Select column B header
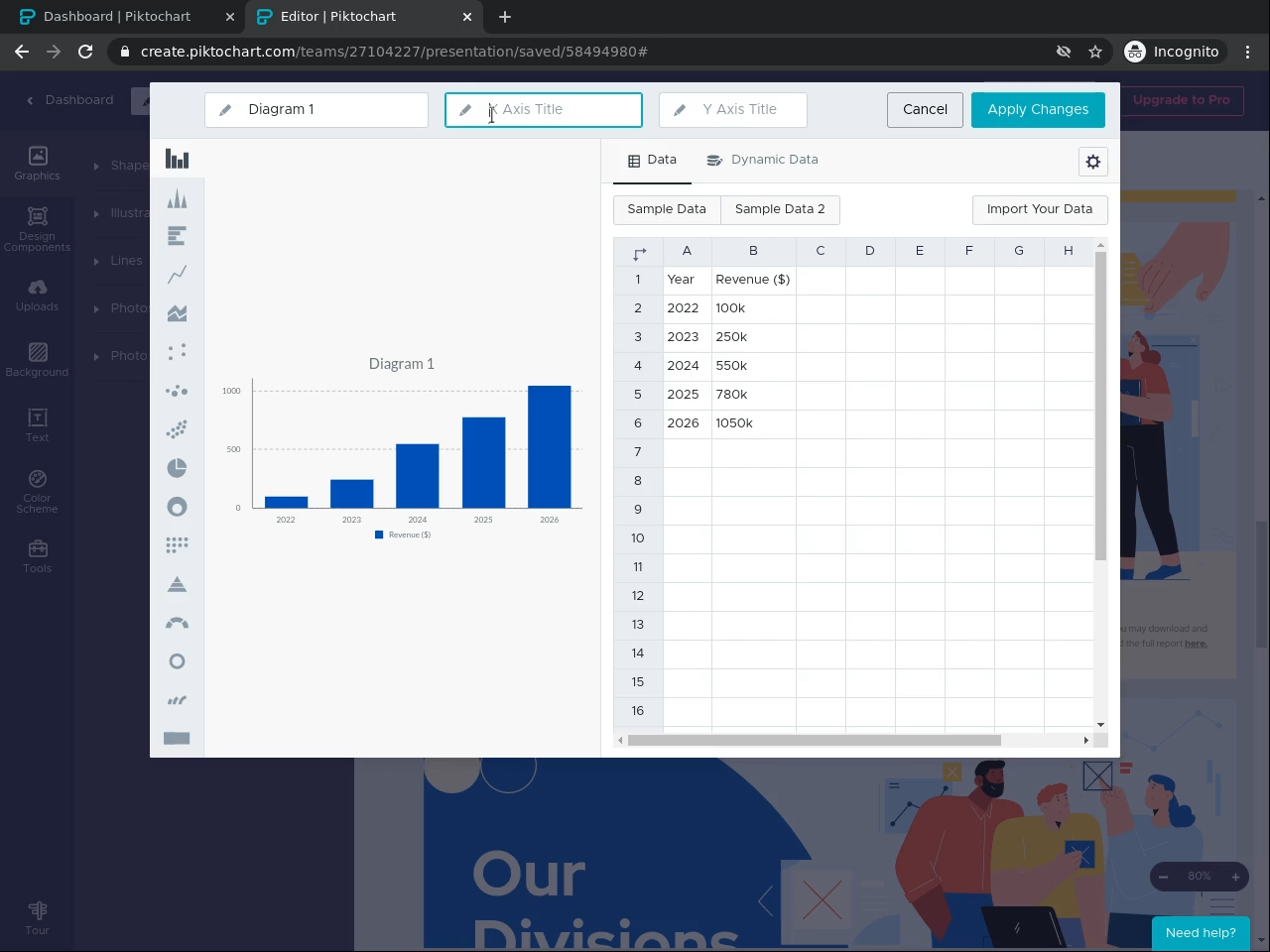Image resolution: width=1270 pixels, height=952 pixels. pos(753,251)
